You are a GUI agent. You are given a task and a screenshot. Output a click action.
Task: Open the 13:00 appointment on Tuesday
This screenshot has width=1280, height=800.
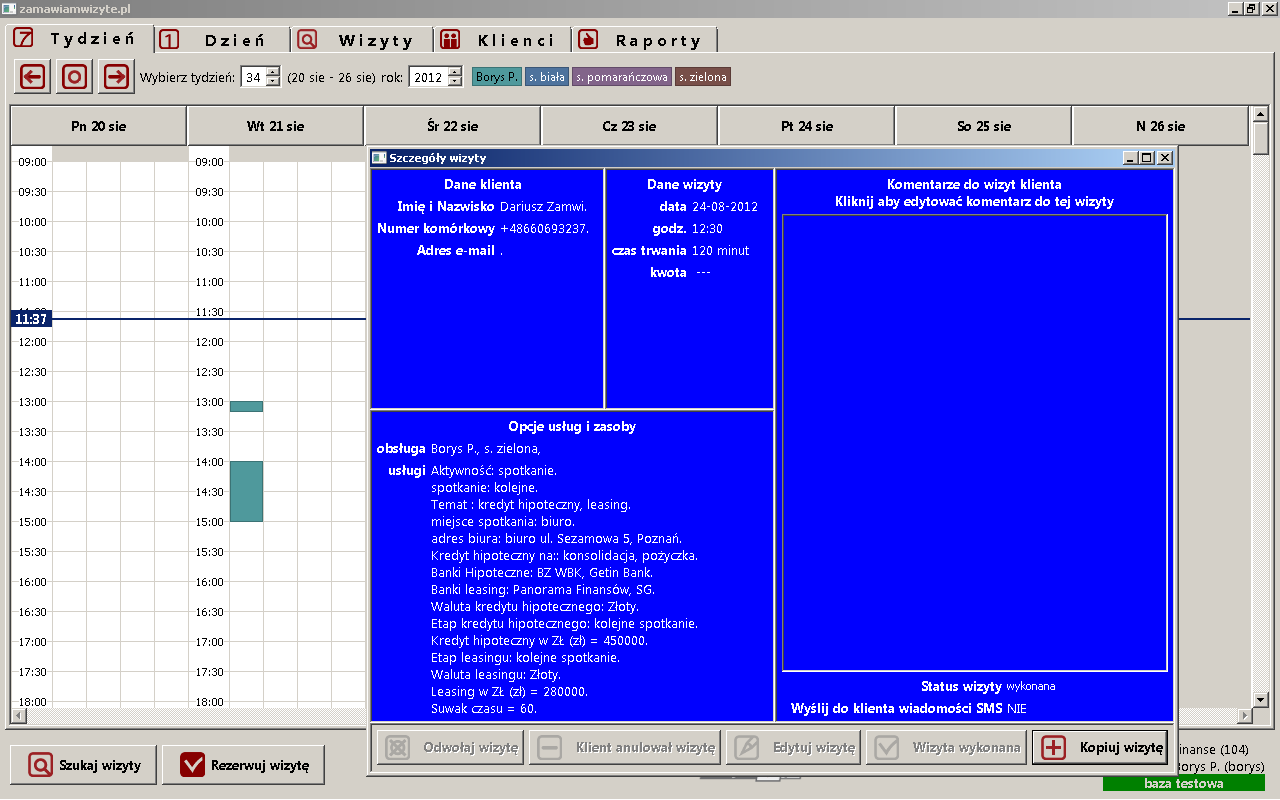coord(246,406)
